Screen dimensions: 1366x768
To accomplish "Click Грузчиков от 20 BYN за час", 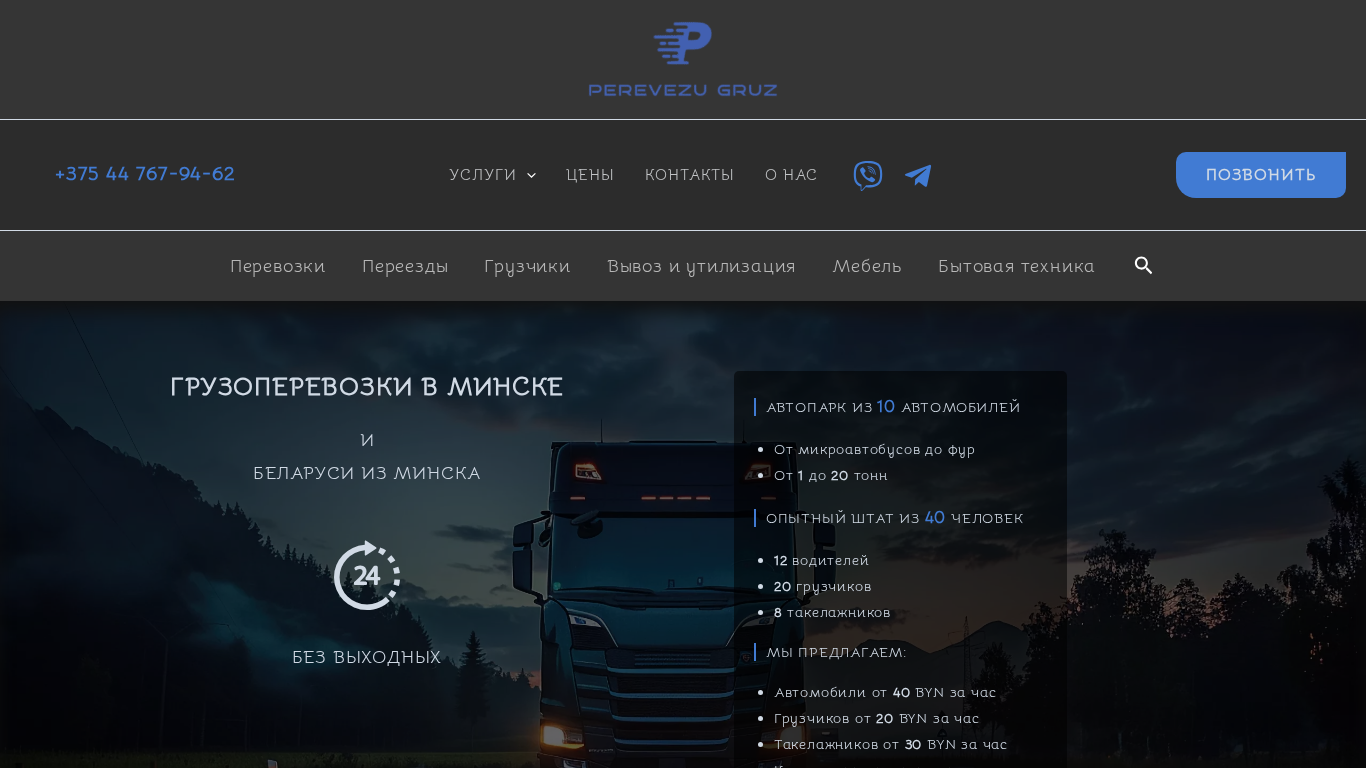I will (x=877, y=719).
